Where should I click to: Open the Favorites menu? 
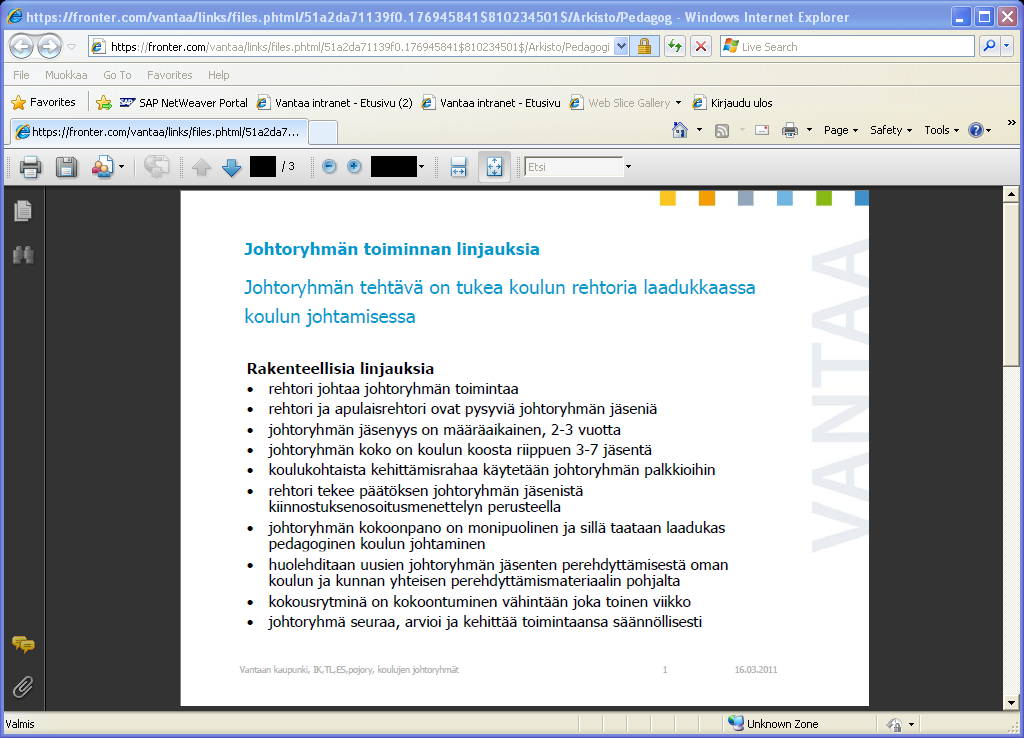(x=169, y=75)
